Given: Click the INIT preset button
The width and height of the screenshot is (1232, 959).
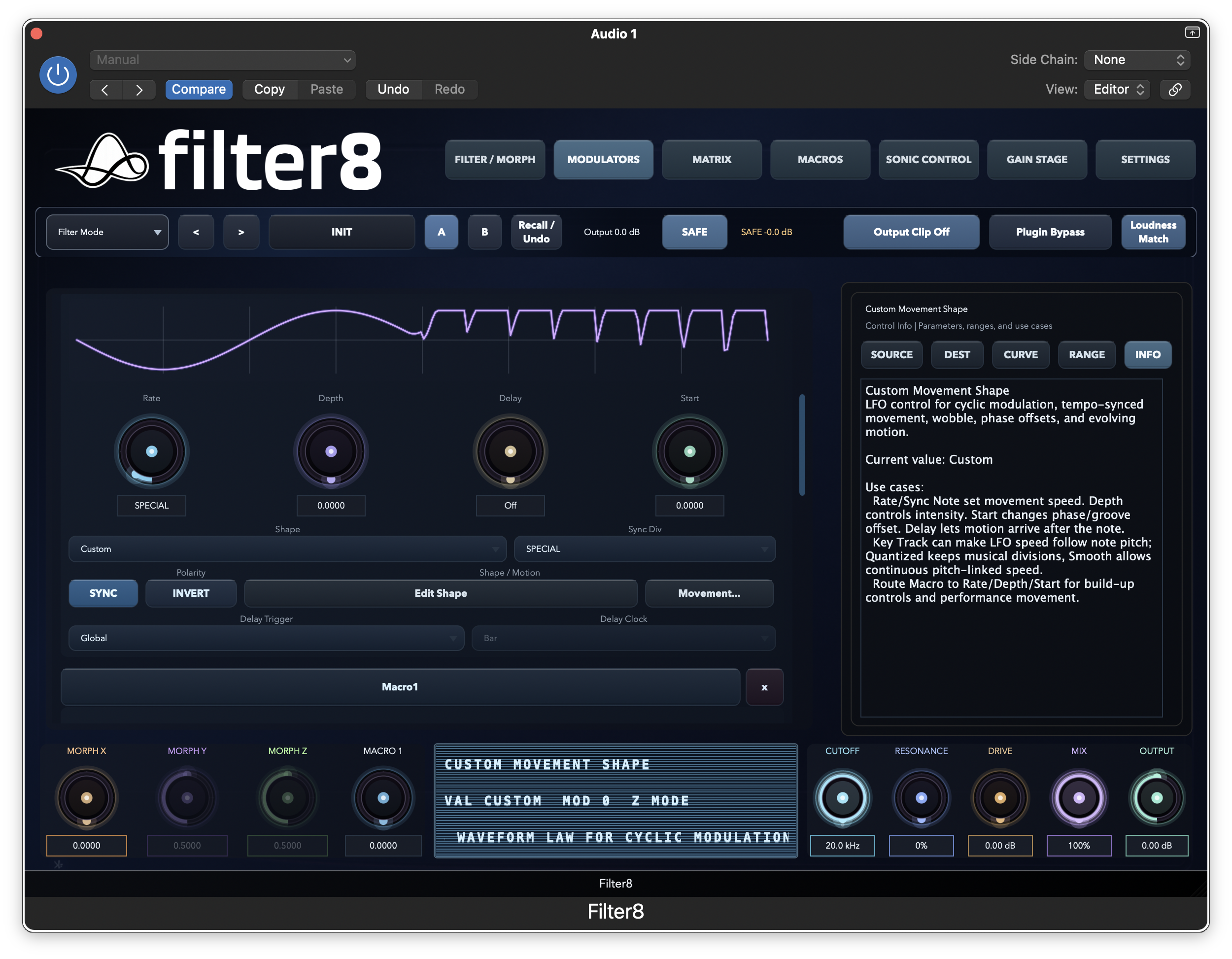Looking at the screenshot, I should pyautogui.click(x=342, y=232).
